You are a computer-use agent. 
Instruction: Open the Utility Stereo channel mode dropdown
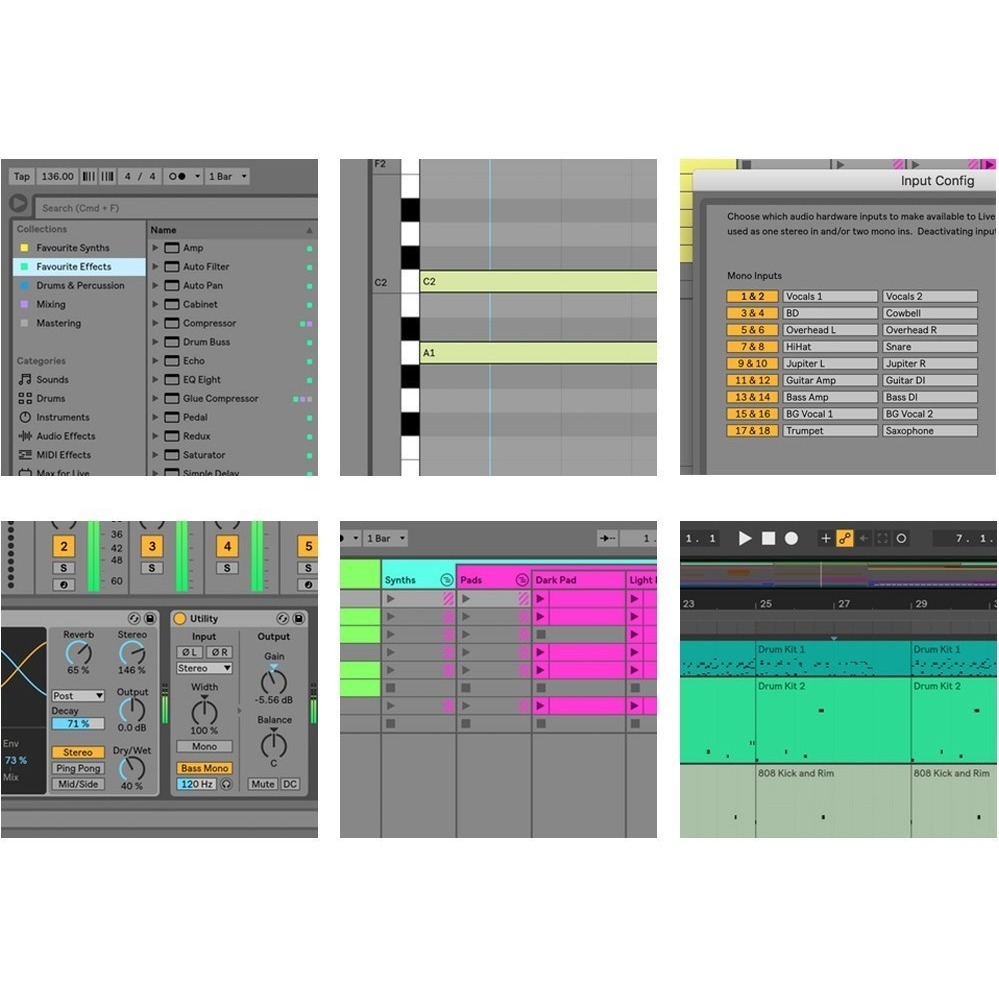(204, 668)
